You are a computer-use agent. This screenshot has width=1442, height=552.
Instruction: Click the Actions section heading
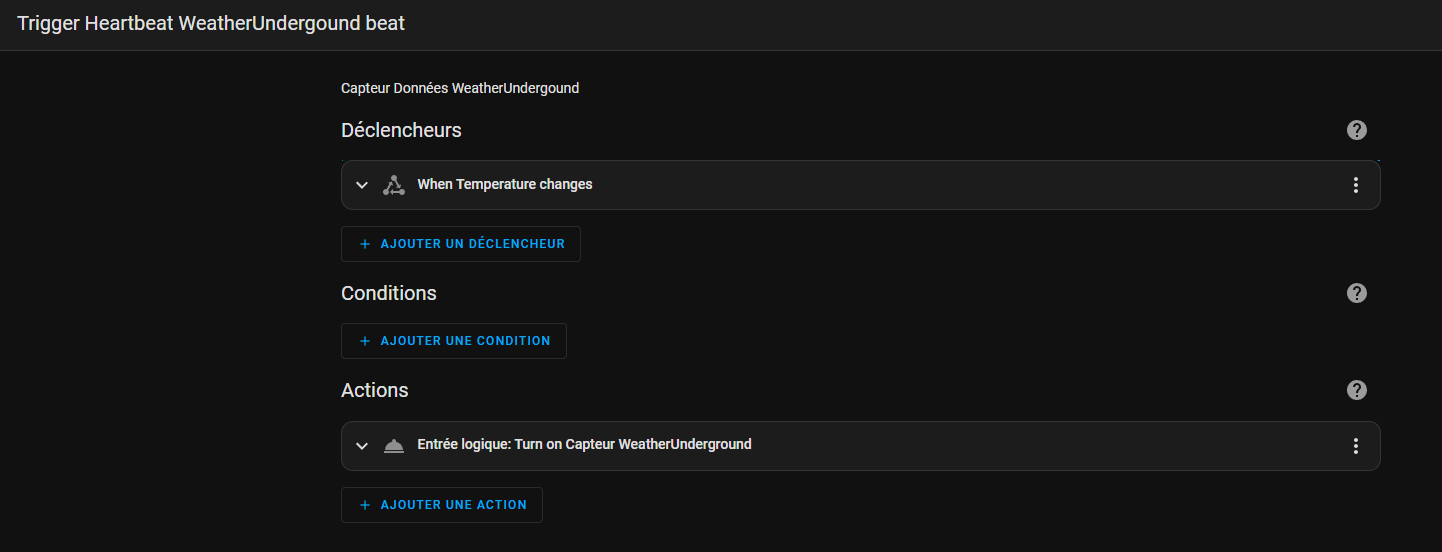[x=375, y=390]
